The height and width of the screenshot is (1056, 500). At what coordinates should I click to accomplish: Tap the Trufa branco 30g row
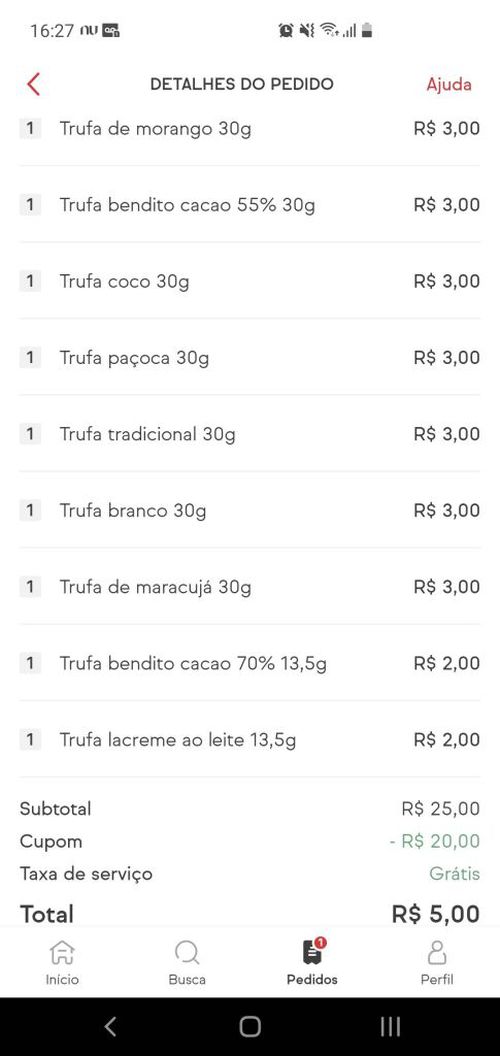(250, 510)
